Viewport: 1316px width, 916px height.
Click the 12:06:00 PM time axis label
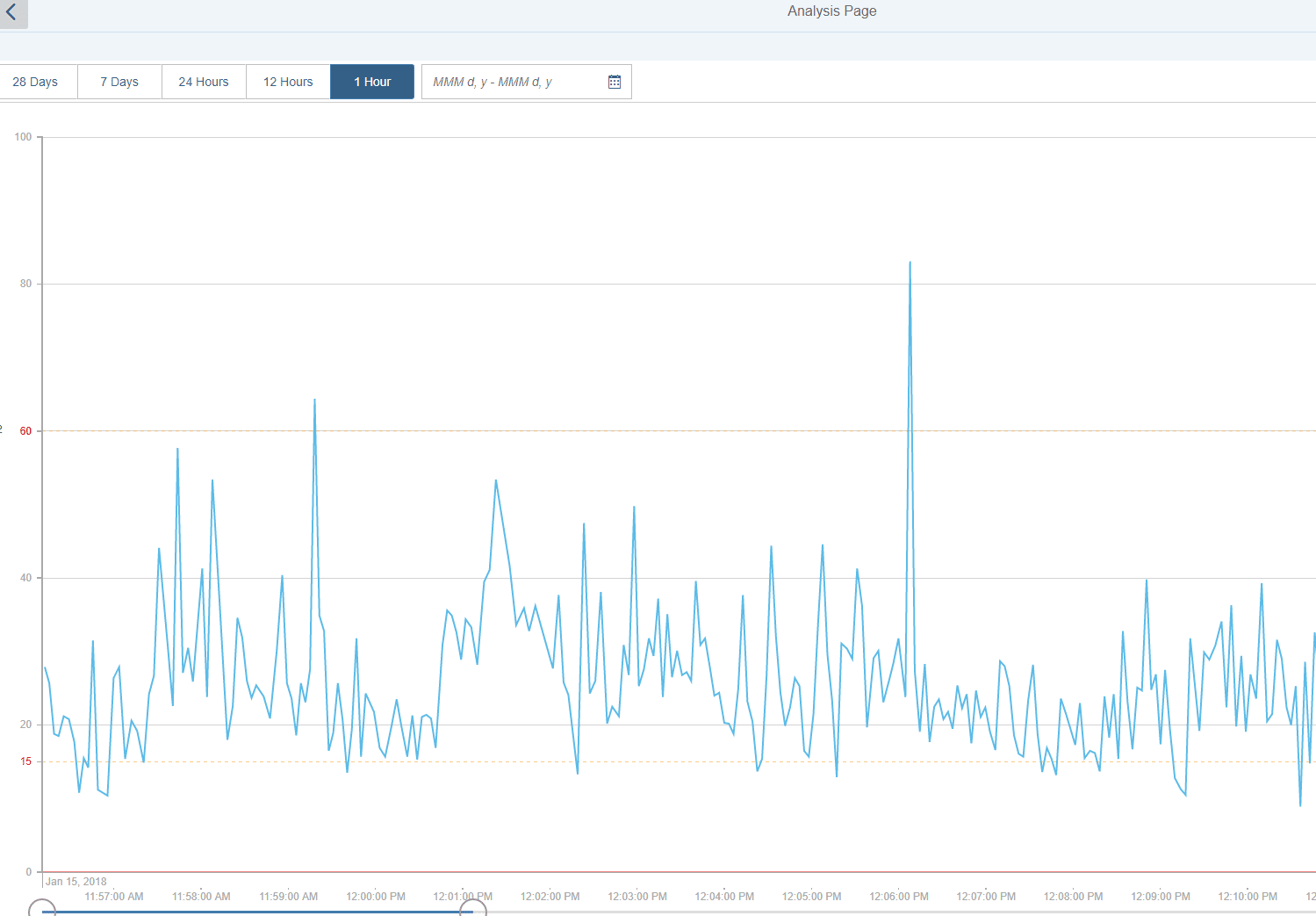[x=899, y=897]
